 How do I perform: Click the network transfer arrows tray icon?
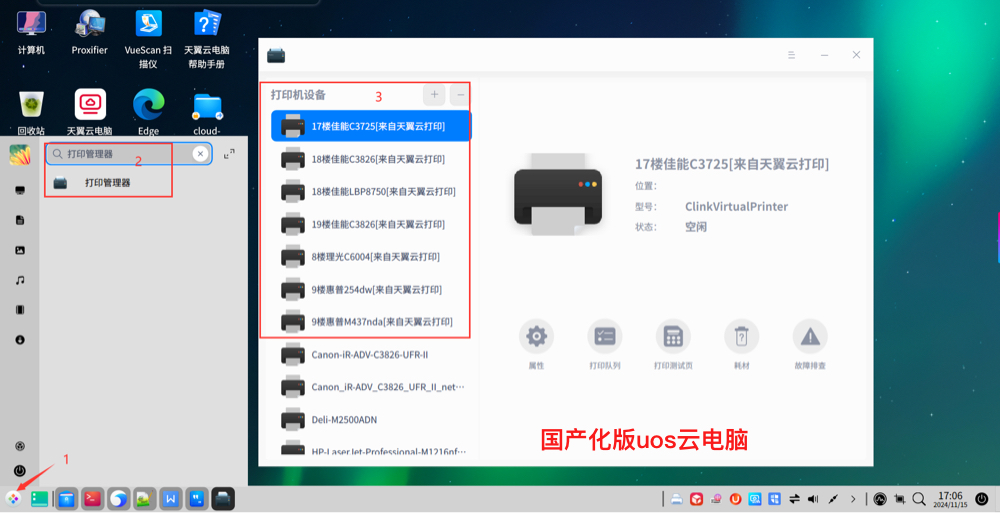794,499
